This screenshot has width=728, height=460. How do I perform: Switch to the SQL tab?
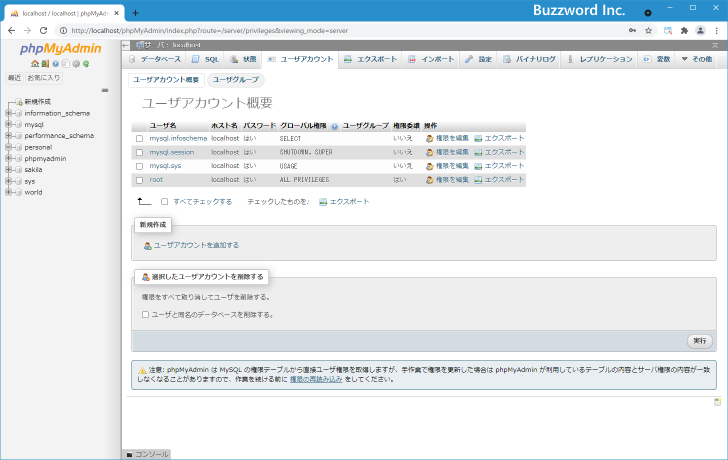(x=206, y=59)
